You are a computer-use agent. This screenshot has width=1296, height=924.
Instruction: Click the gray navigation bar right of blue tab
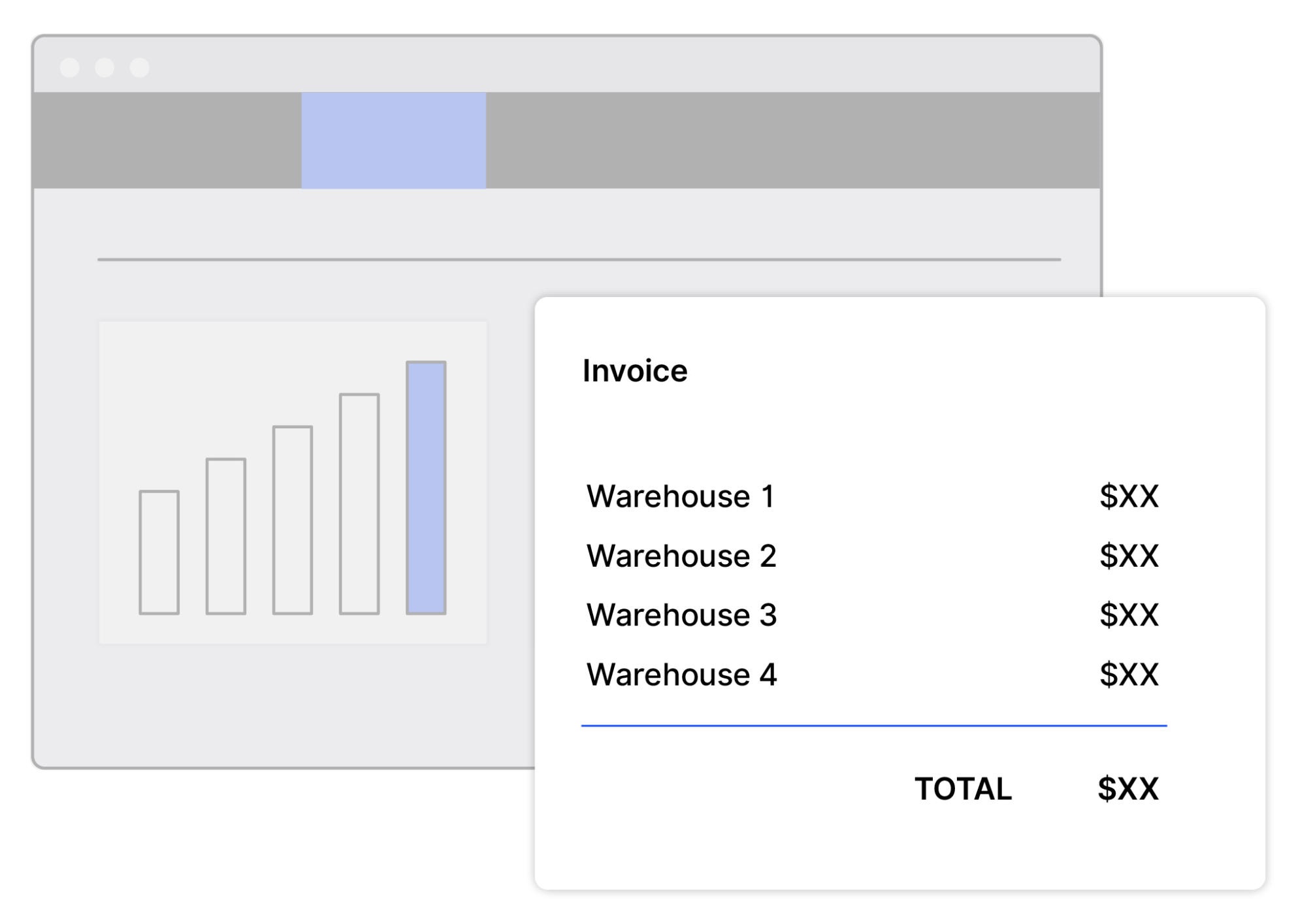coord(792,140)
